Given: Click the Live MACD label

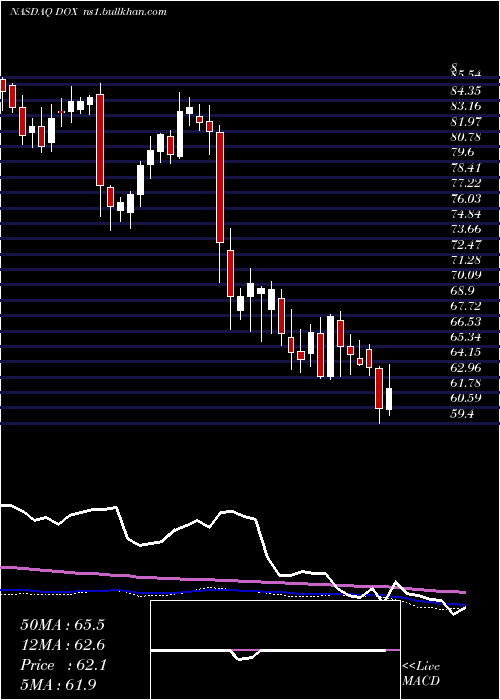Looking at the screenshot, I should tap(421, 674).
